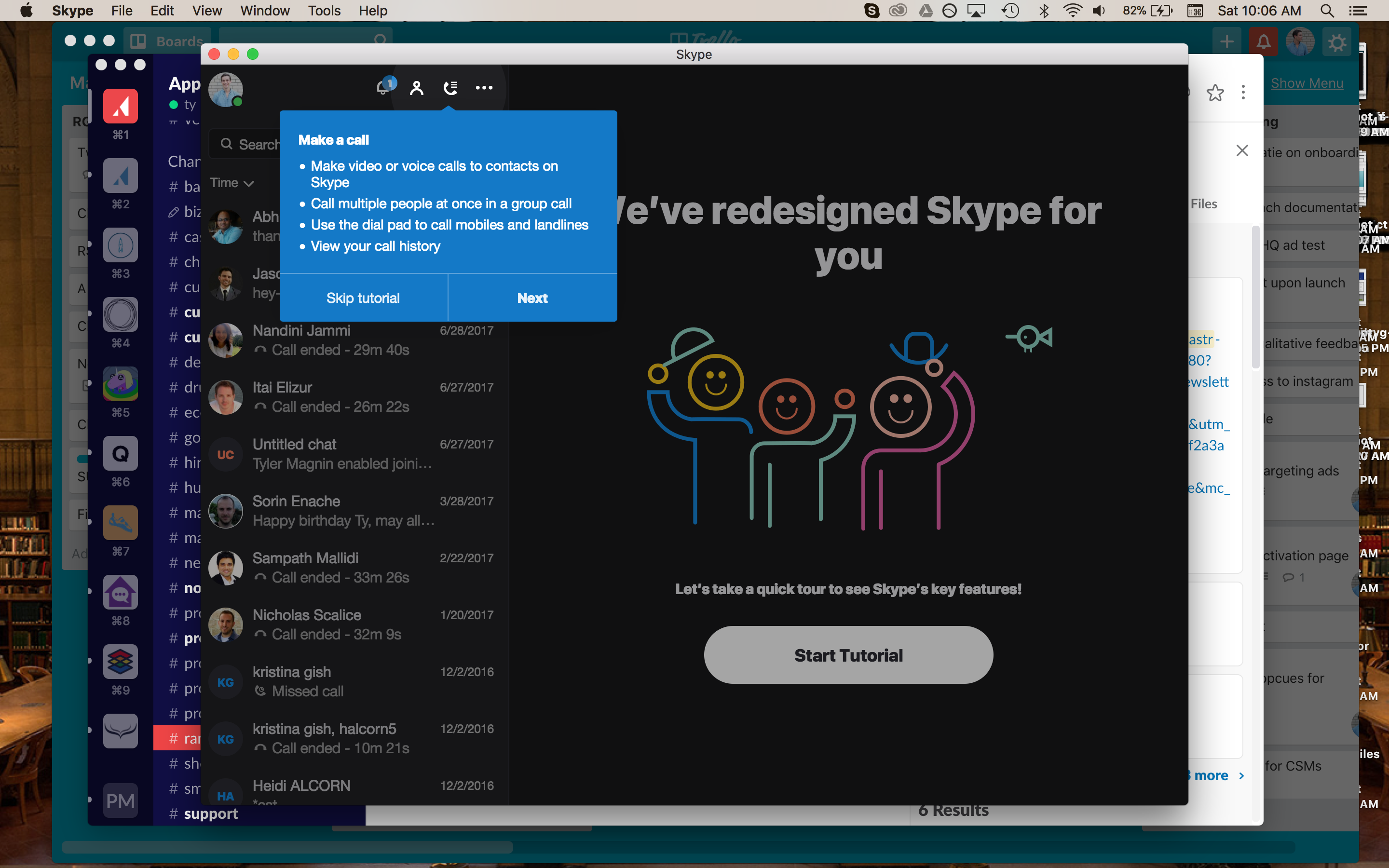Open the Skype menu in menu bar
The height and width of the screenshot is (868, 1389).
pos(72,10)
